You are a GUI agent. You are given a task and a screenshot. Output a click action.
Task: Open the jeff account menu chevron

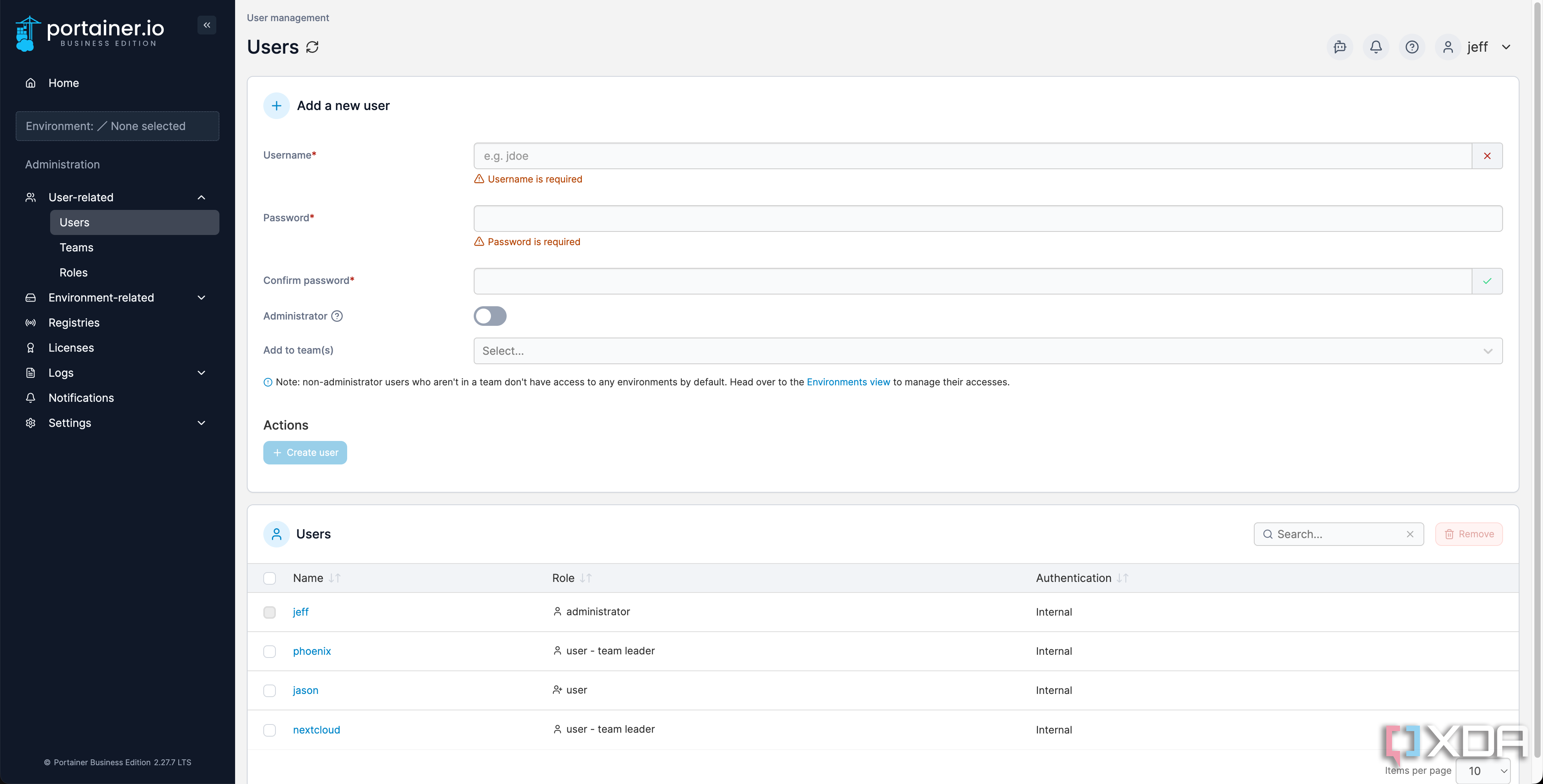tap(1506, 47)
